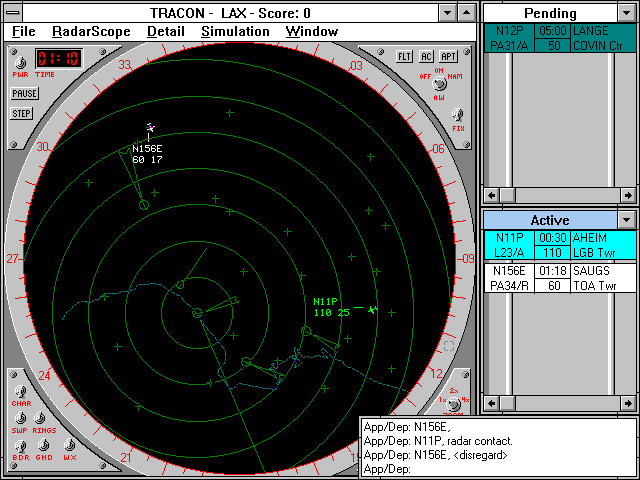The image size is (640, 480).
Task: Click Pending panel scroll right arrow
Action: pos(629,196)
